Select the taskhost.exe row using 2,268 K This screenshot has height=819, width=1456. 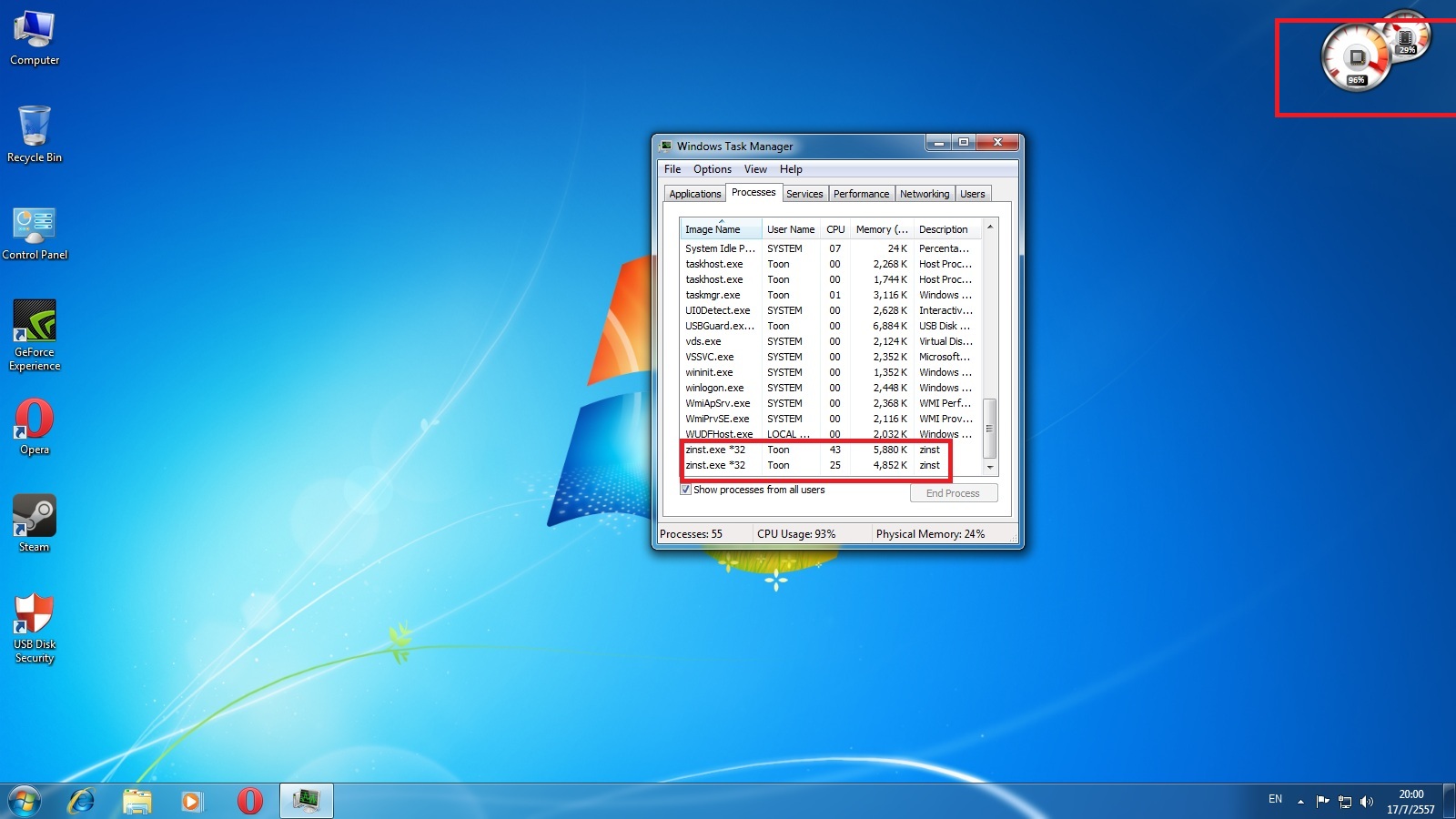[x=831, y=264]
